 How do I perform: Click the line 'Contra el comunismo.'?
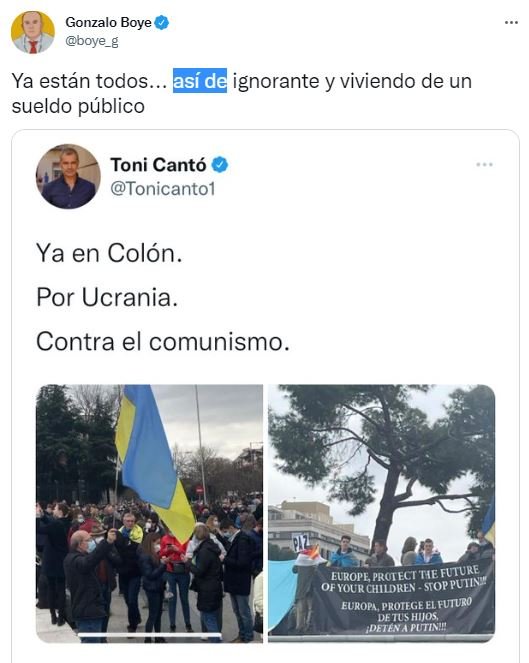coord(163,342)
